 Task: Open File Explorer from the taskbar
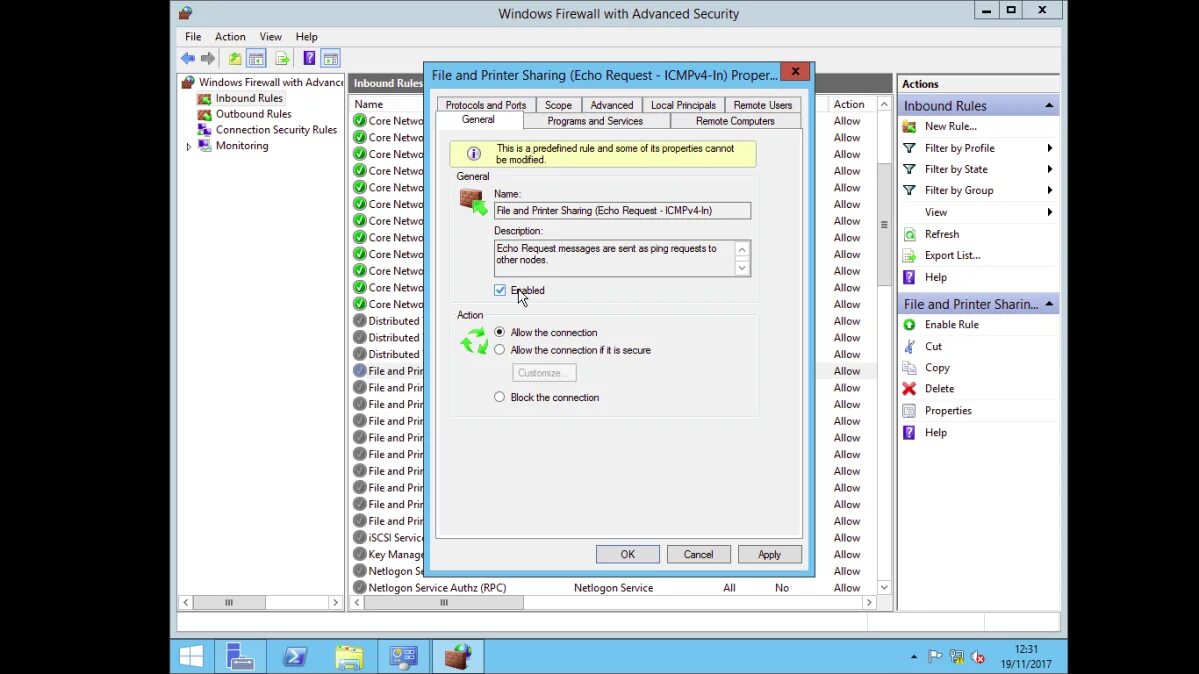349,656
